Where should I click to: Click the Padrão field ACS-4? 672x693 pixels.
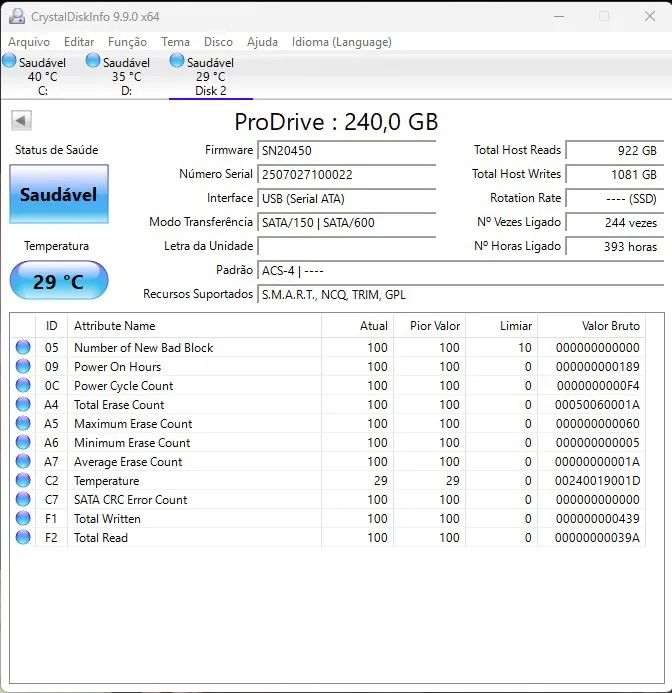pos(461,270)
